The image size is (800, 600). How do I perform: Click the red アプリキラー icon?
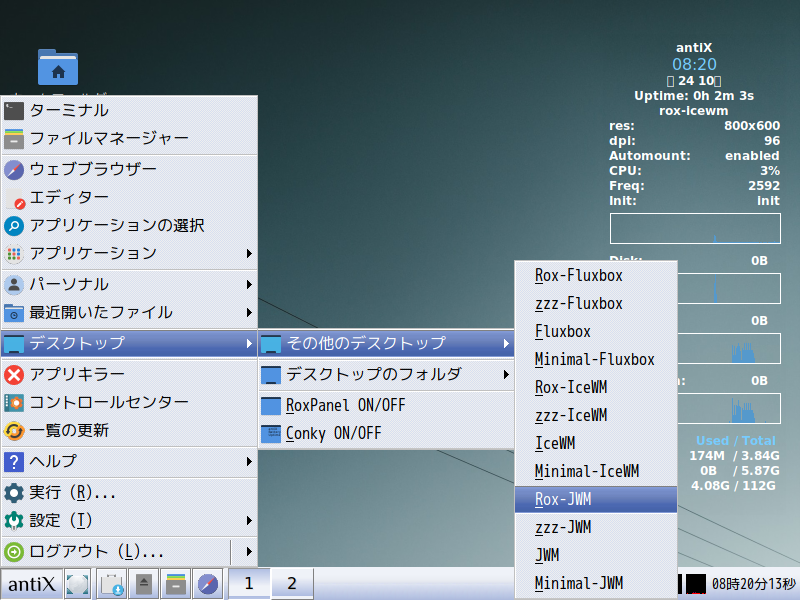click(x=14, y=375)
